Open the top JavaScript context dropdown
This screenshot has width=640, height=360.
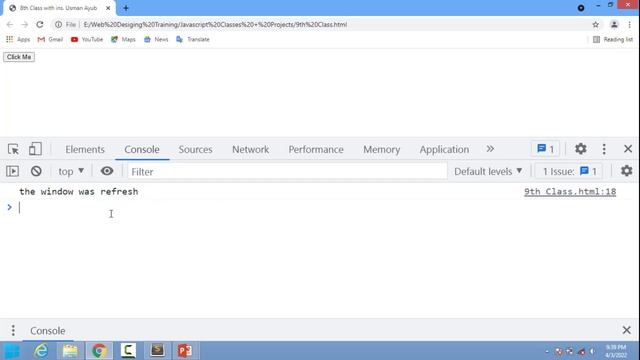click(71, 171)
